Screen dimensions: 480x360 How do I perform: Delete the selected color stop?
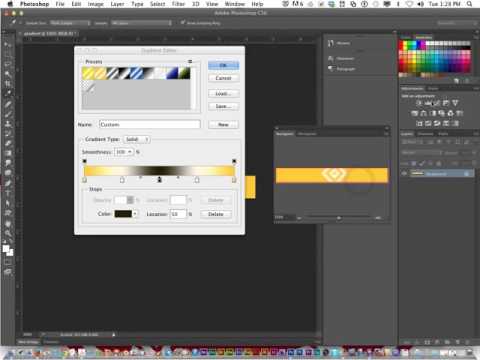point(216,214)
